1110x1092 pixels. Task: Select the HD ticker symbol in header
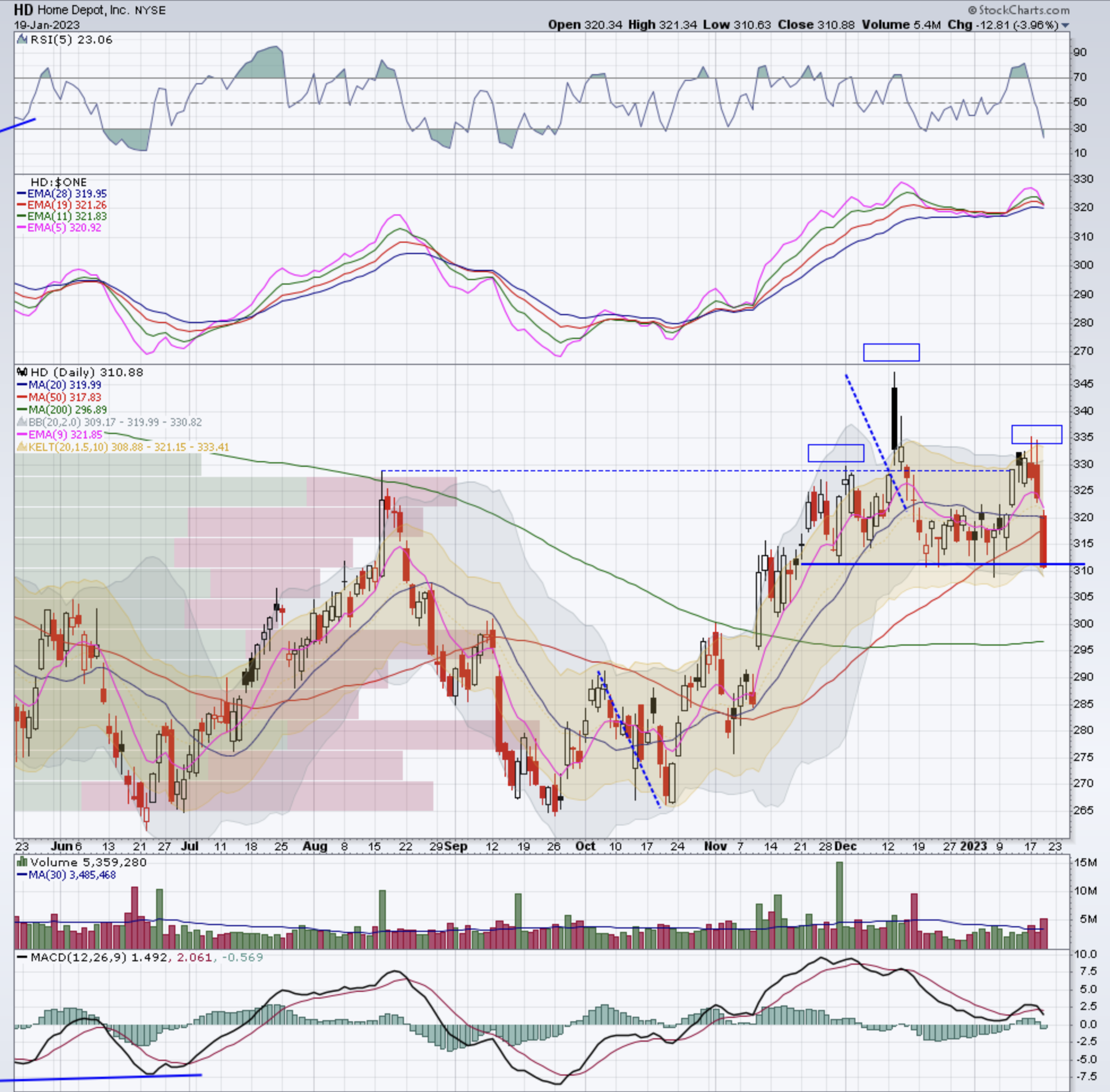[x=24, y=10]
